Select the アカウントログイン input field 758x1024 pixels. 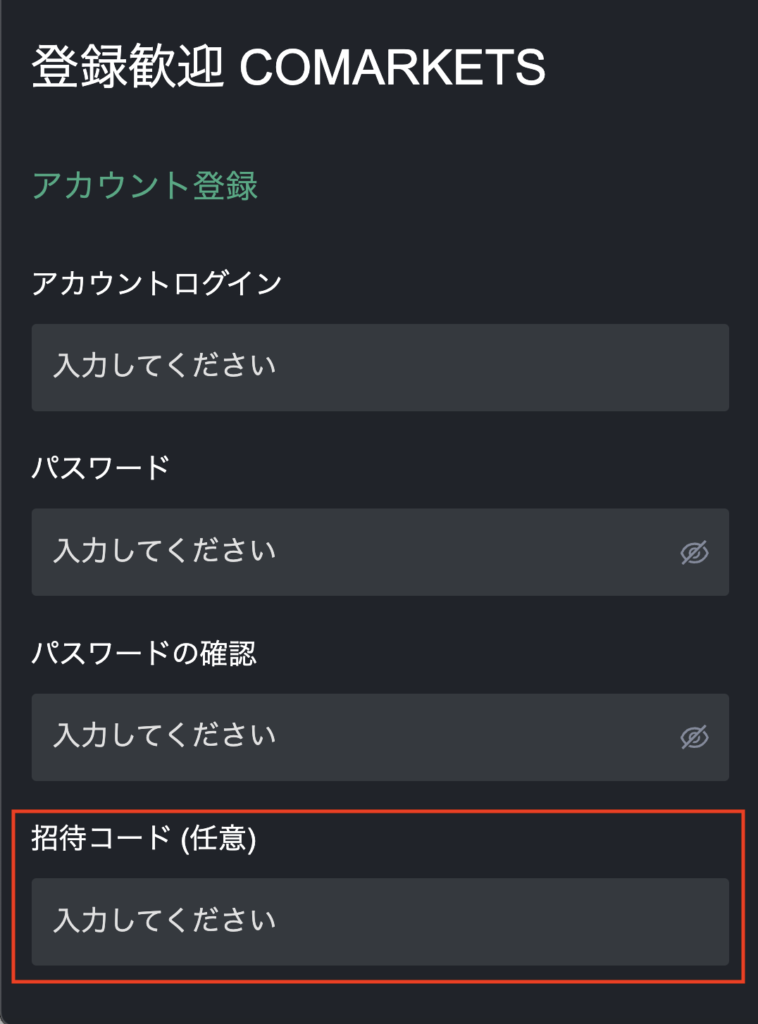[x=380, y=368]
